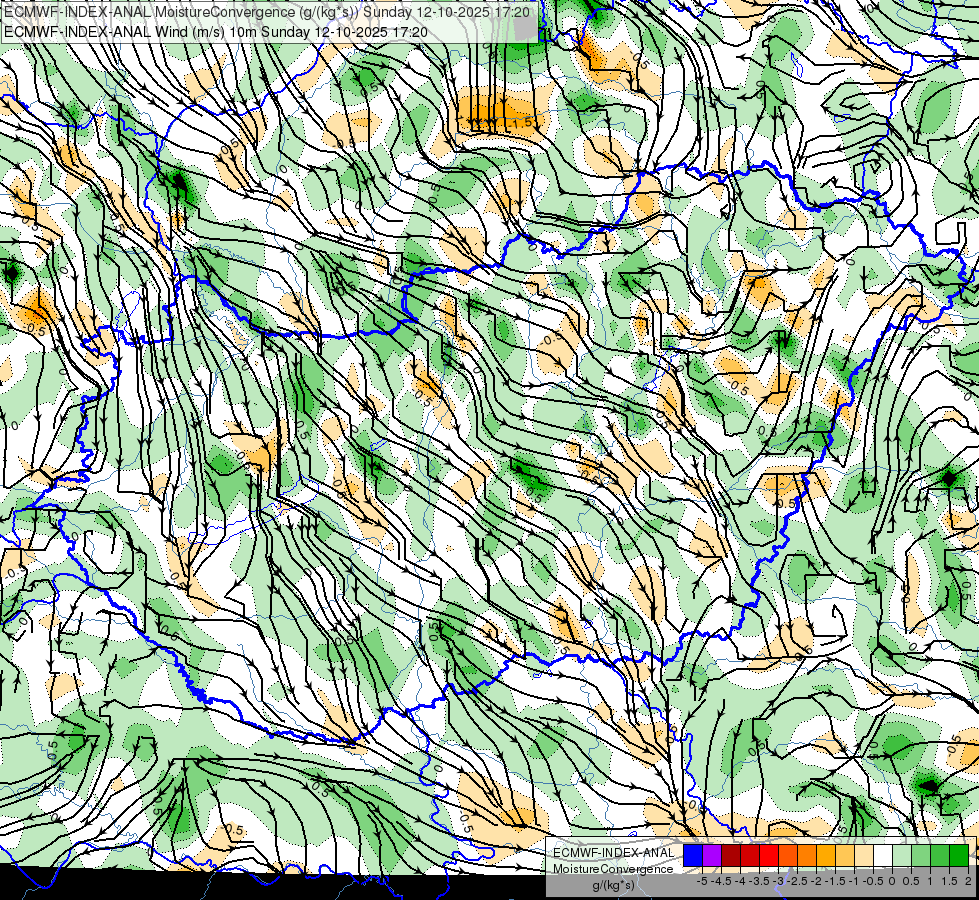Viewport: 979px width, 900px height.
Task: Pick legend swatch between -3.5 and -3
Action: [769, 855]
